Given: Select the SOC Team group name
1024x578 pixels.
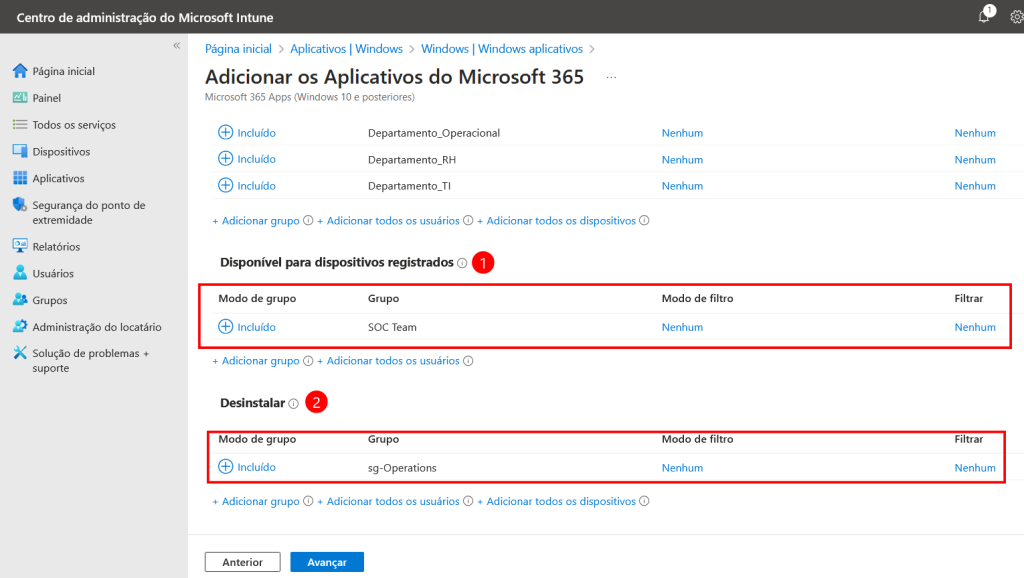Looking at the screenshot, I should (392, 327).
